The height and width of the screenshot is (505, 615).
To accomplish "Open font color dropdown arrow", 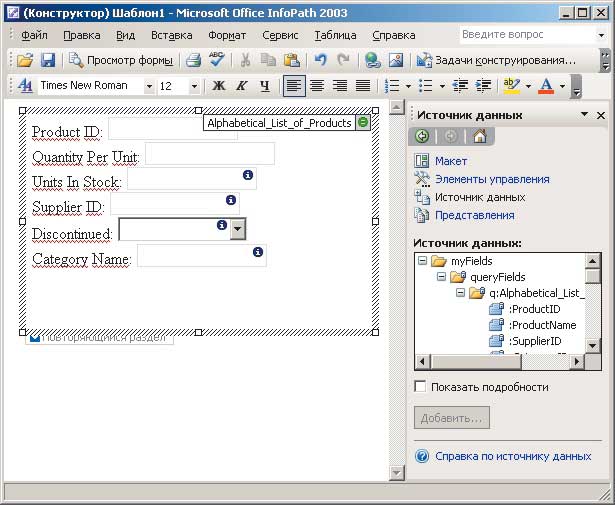I will pos(562,86).
